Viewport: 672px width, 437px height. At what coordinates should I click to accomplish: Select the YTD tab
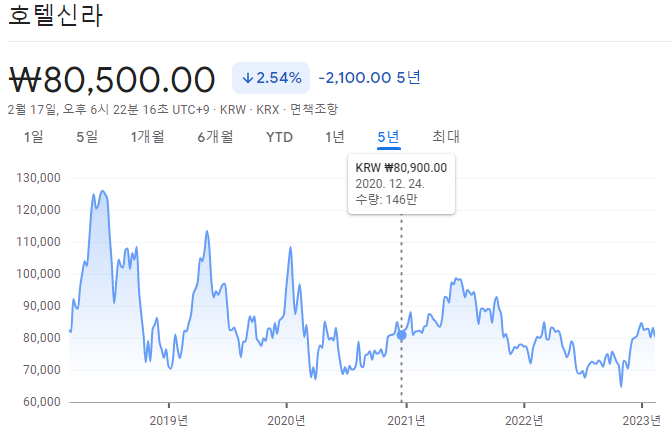[x=279, y=137]
